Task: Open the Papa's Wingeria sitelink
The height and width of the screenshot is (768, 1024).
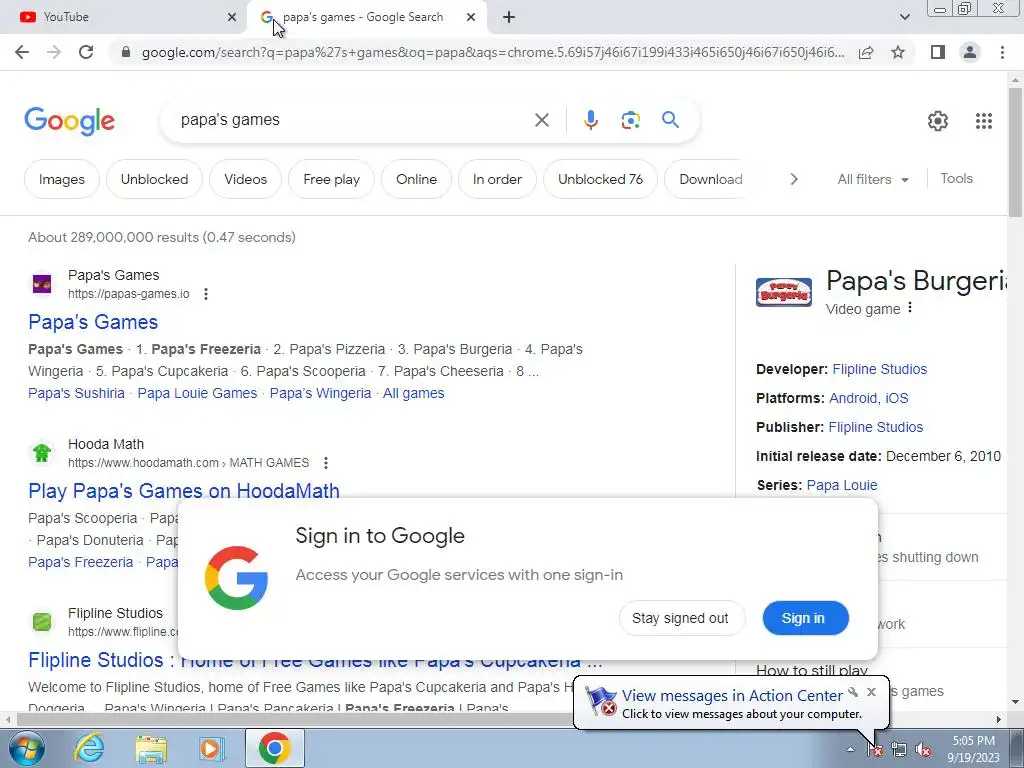Action: [320, 393]
